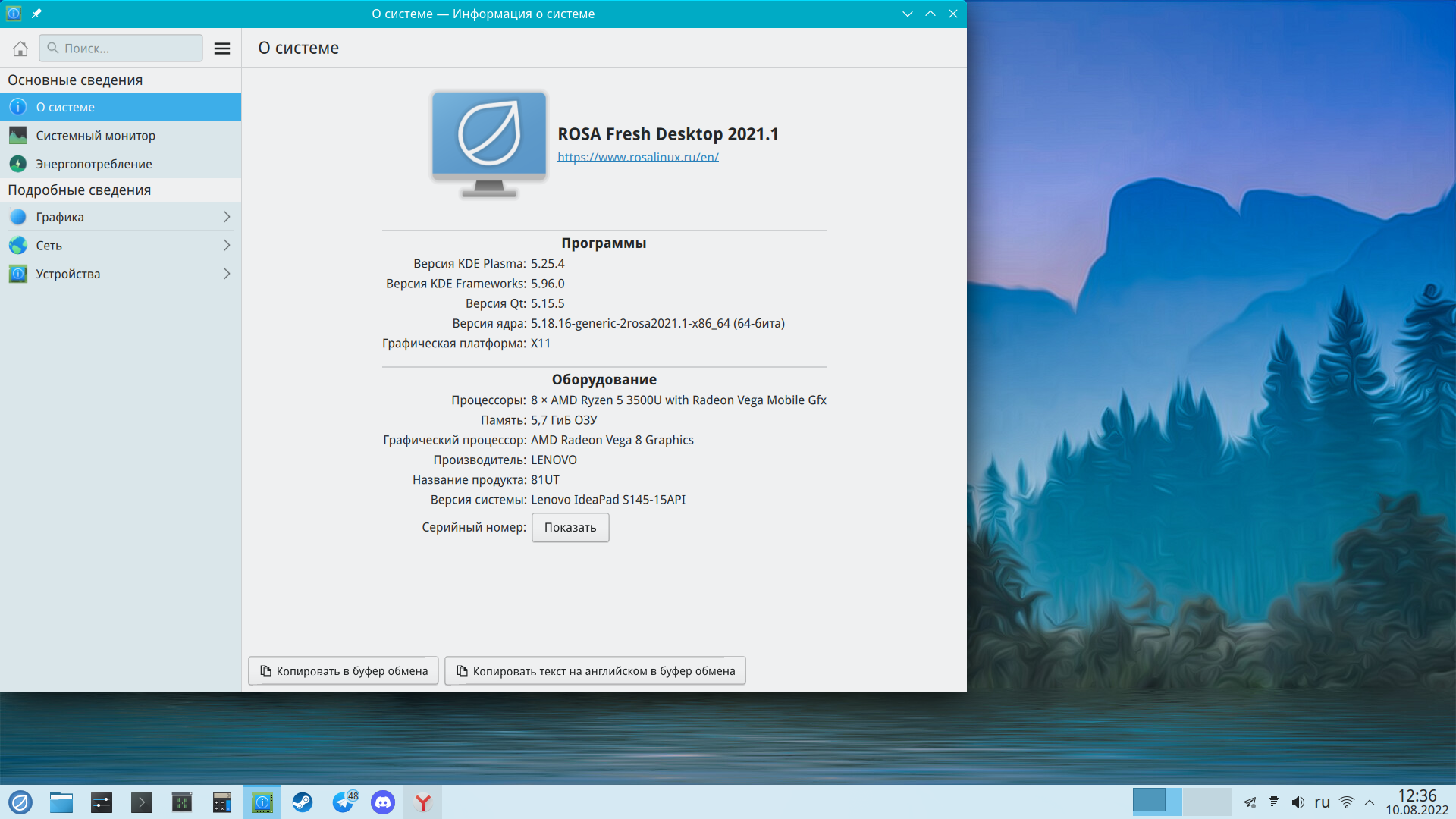Open the ROSA application launcher
This screenshot has height=819, width=1456.
(x=20, y=802)
